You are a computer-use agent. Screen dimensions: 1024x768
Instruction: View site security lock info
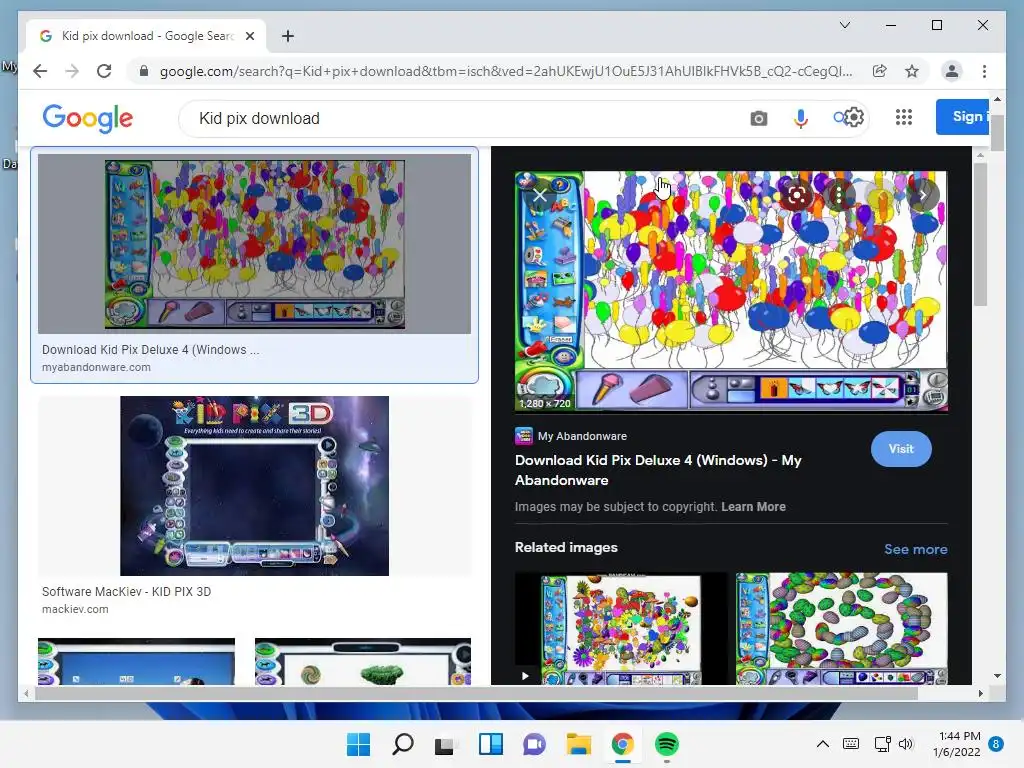tap(144, 71)
